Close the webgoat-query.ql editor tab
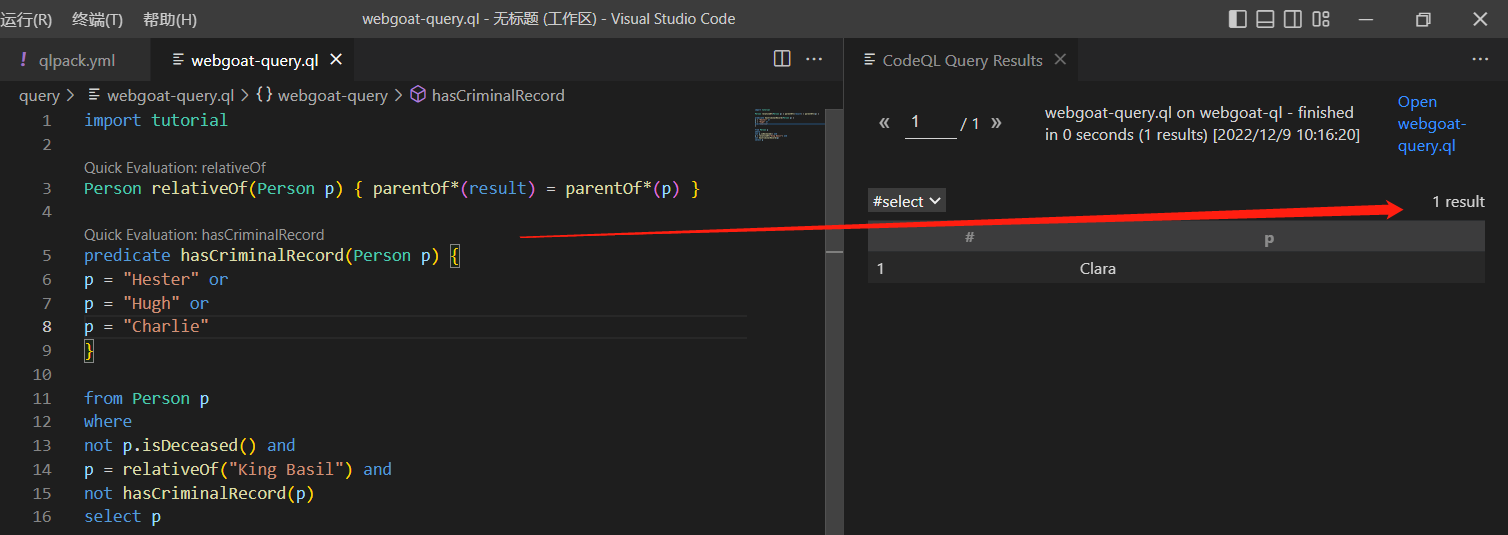 click(336, 60)
